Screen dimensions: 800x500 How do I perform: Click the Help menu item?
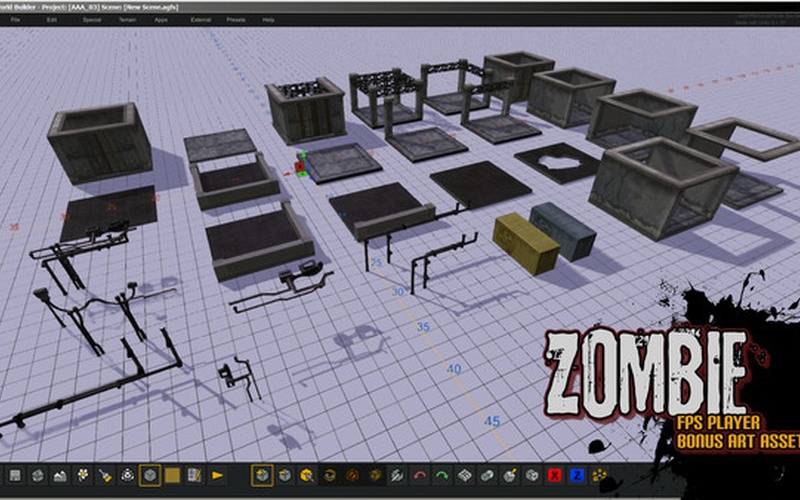click(268, 19)
